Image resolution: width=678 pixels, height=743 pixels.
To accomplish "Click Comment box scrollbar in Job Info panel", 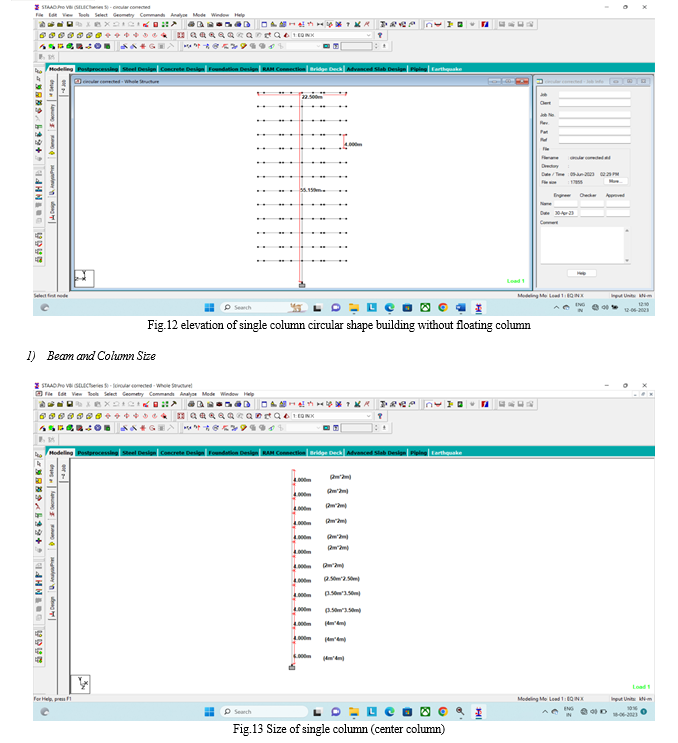I will point(627,245).
